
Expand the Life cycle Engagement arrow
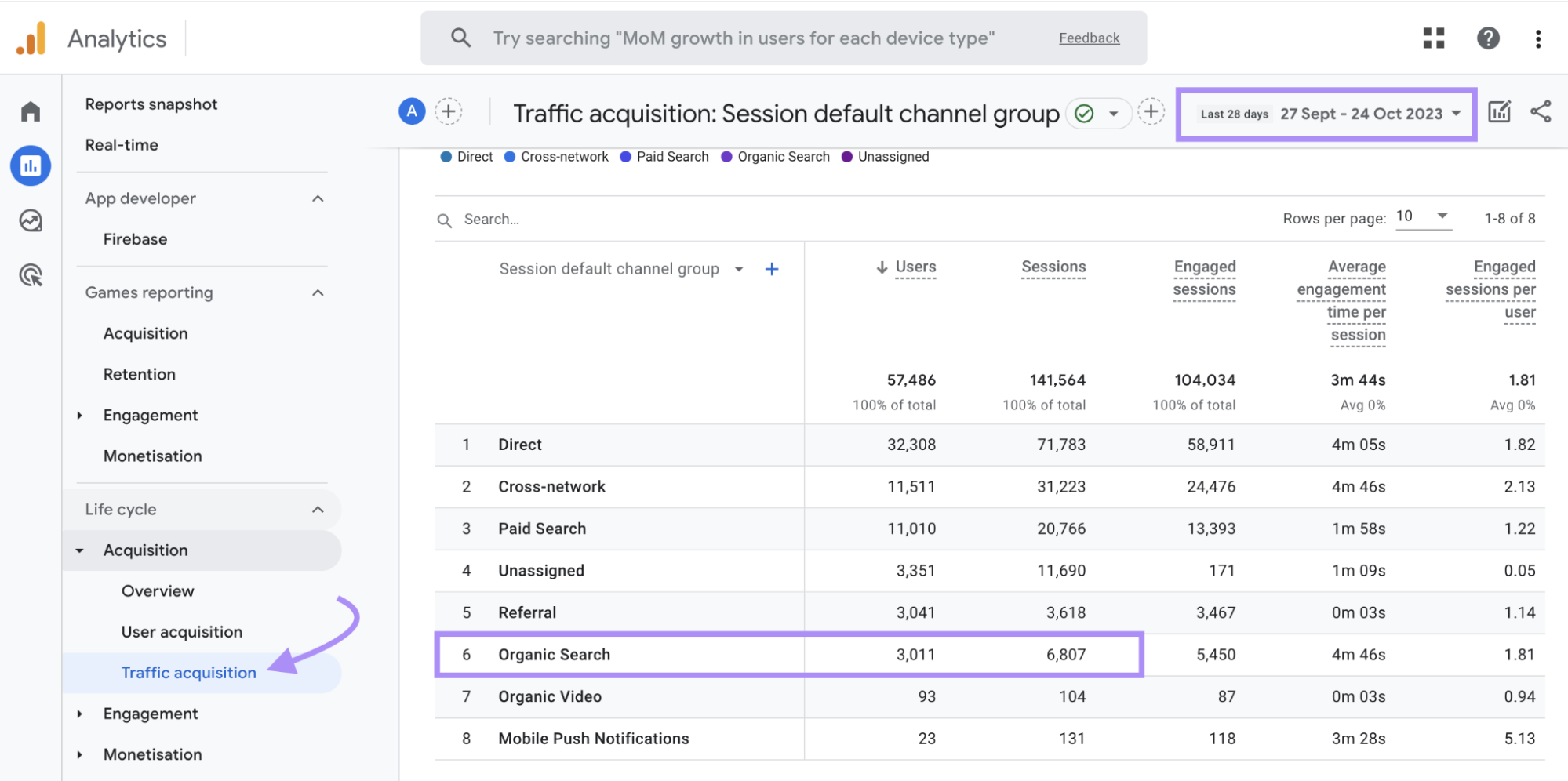[79, 714]
